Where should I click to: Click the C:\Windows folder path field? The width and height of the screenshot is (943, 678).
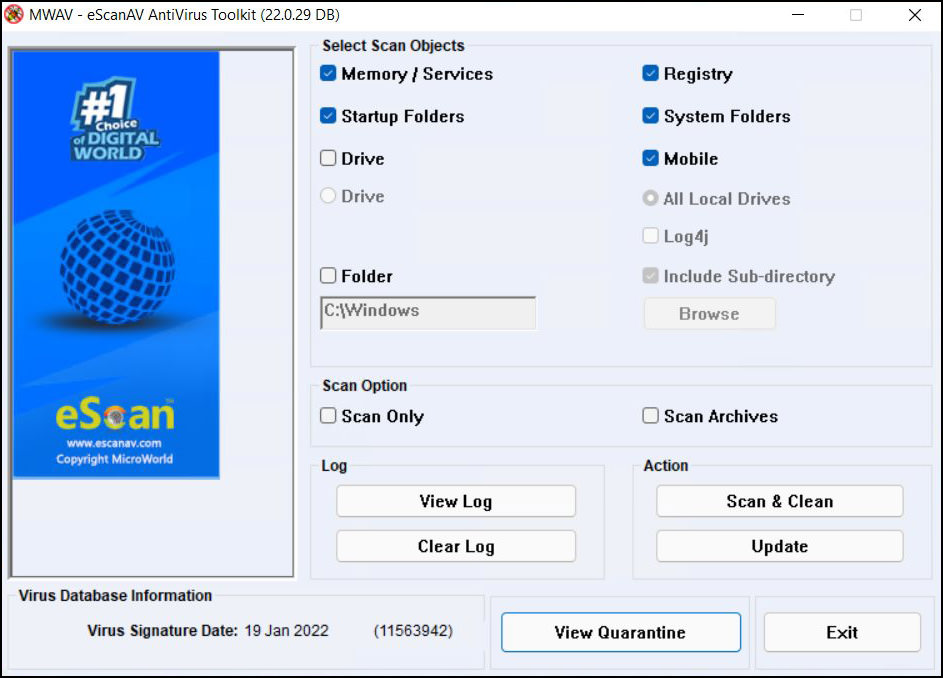(x=428, y=313)
